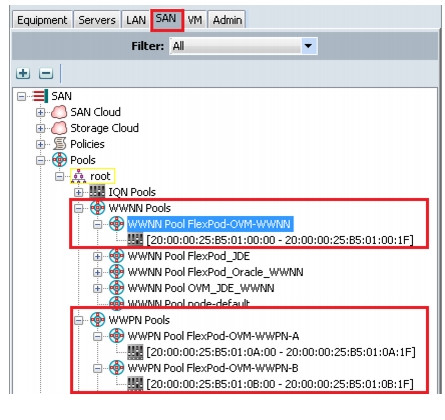Image resolution: width=445 pixels, height=420 pixels.
Task: Open the Filter dropdown set to All
Action: [243, 46]
